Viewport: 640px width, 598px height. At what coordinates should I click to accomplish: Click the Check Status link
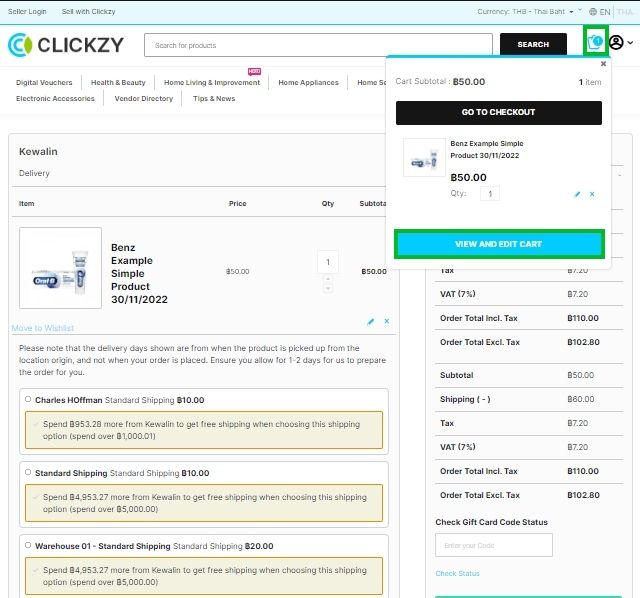(x=457, y=573)
